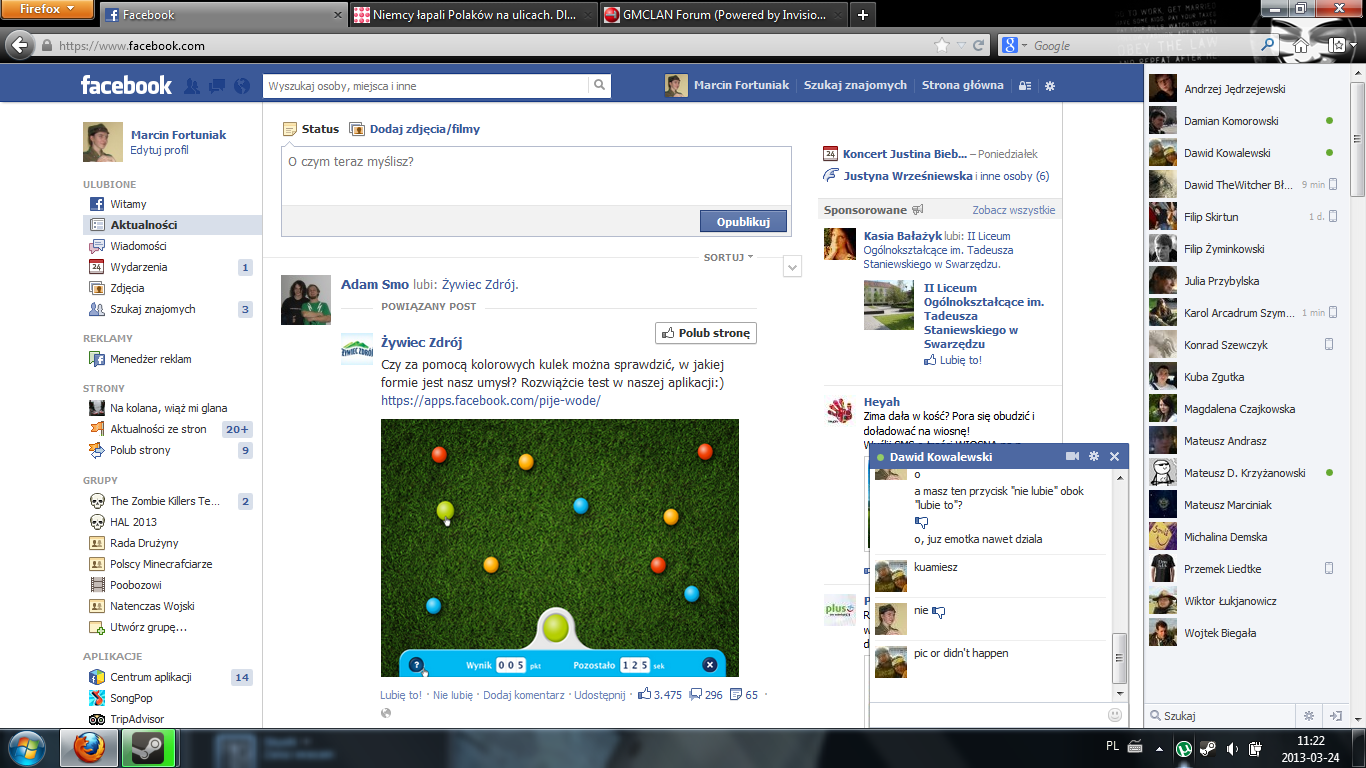Expand the SORTUJ sorting dropdown
This screenshot has height=768, width=1366.
tap(728, 257)
